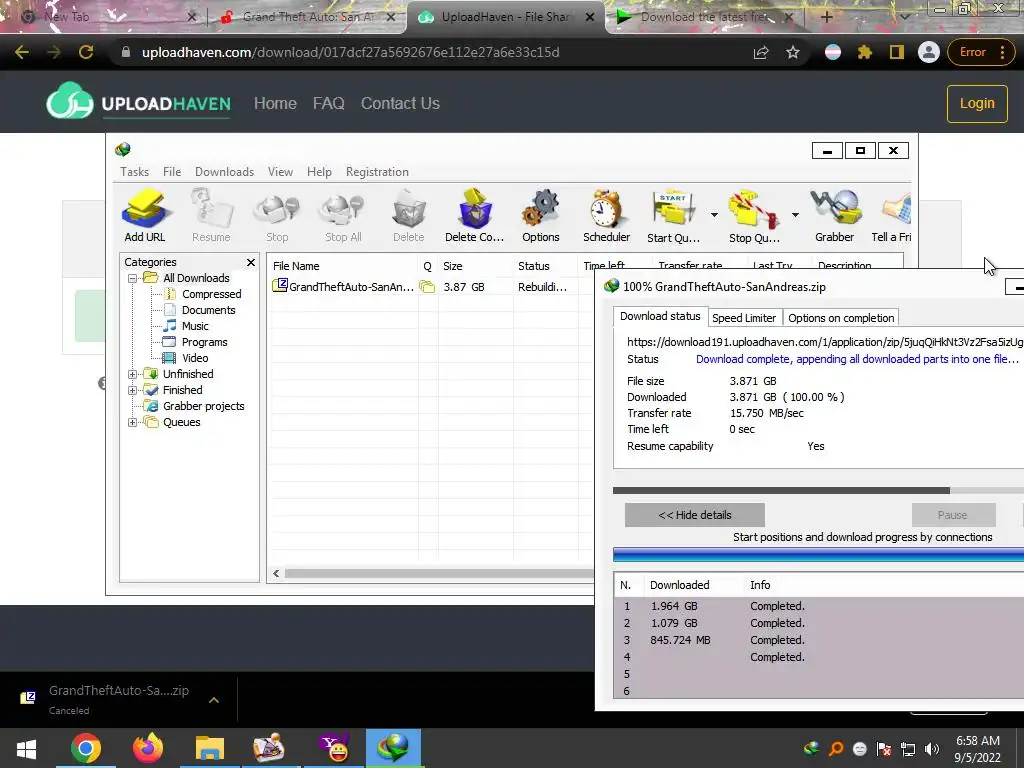1024x768 pixels.
Task: Open the View menu
Action: 280,172
